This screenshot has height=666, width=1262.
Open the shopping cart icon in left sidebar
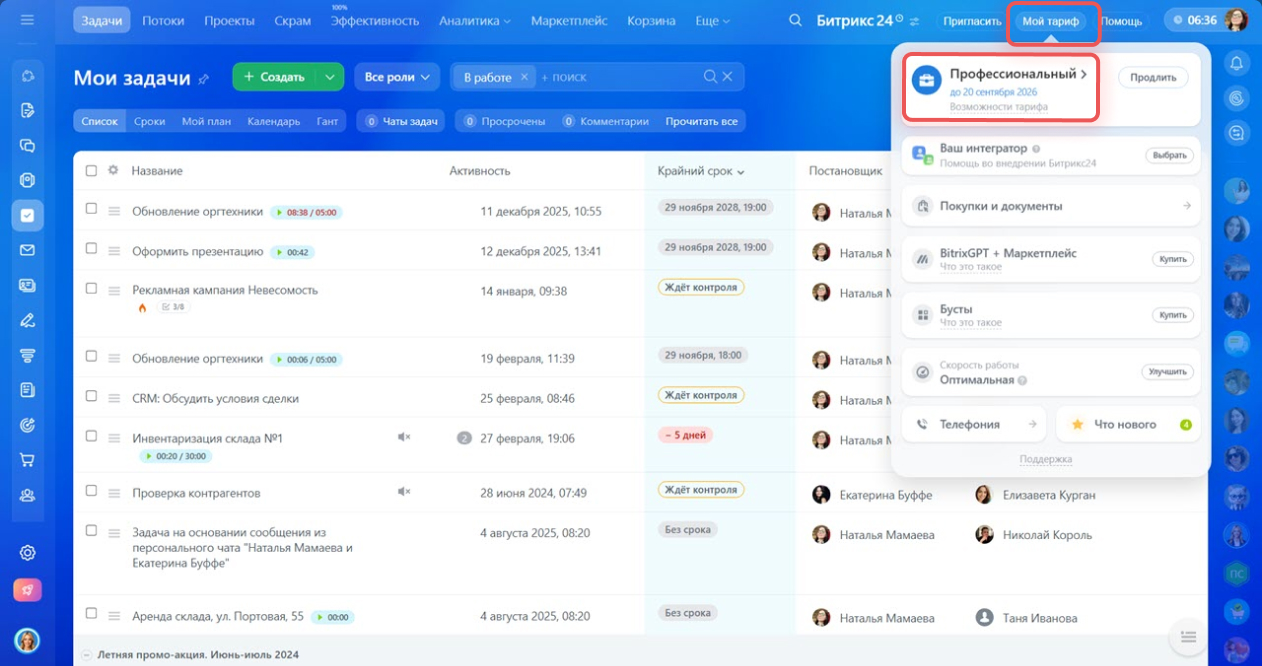[x=27, y=460]
